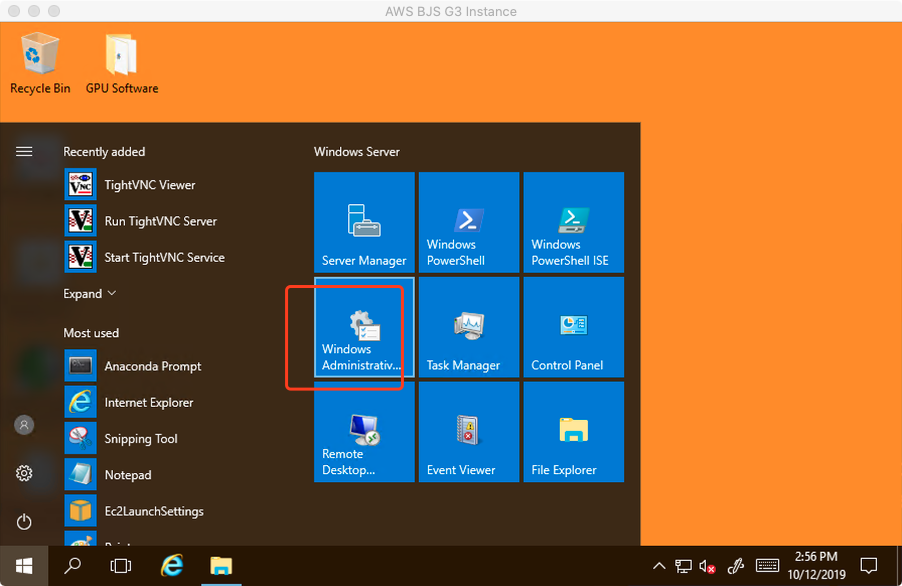
Task: Open the Server Manager tile
Action: (364, 222)
